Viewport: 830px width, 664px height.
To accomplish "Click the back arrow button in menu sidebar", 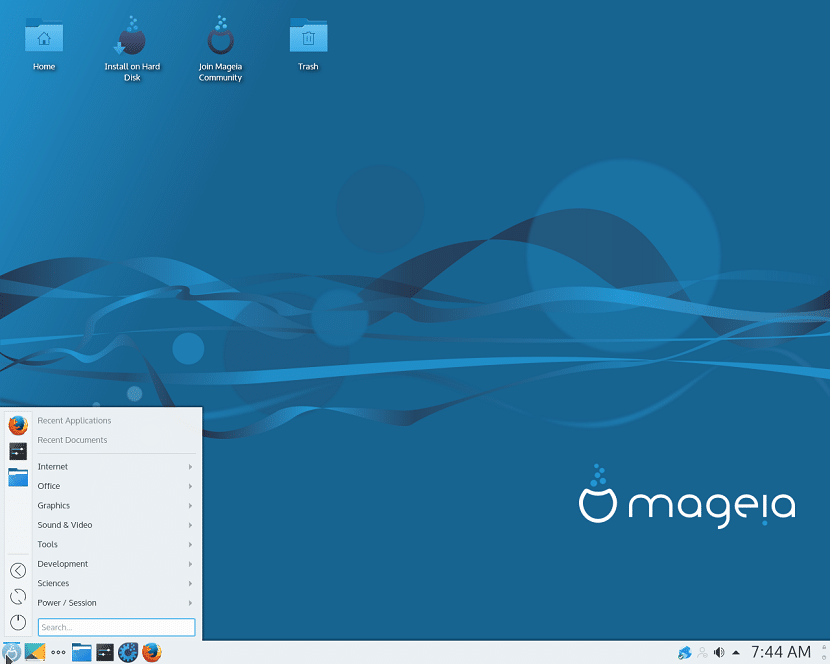I will [x=17, y=570].
